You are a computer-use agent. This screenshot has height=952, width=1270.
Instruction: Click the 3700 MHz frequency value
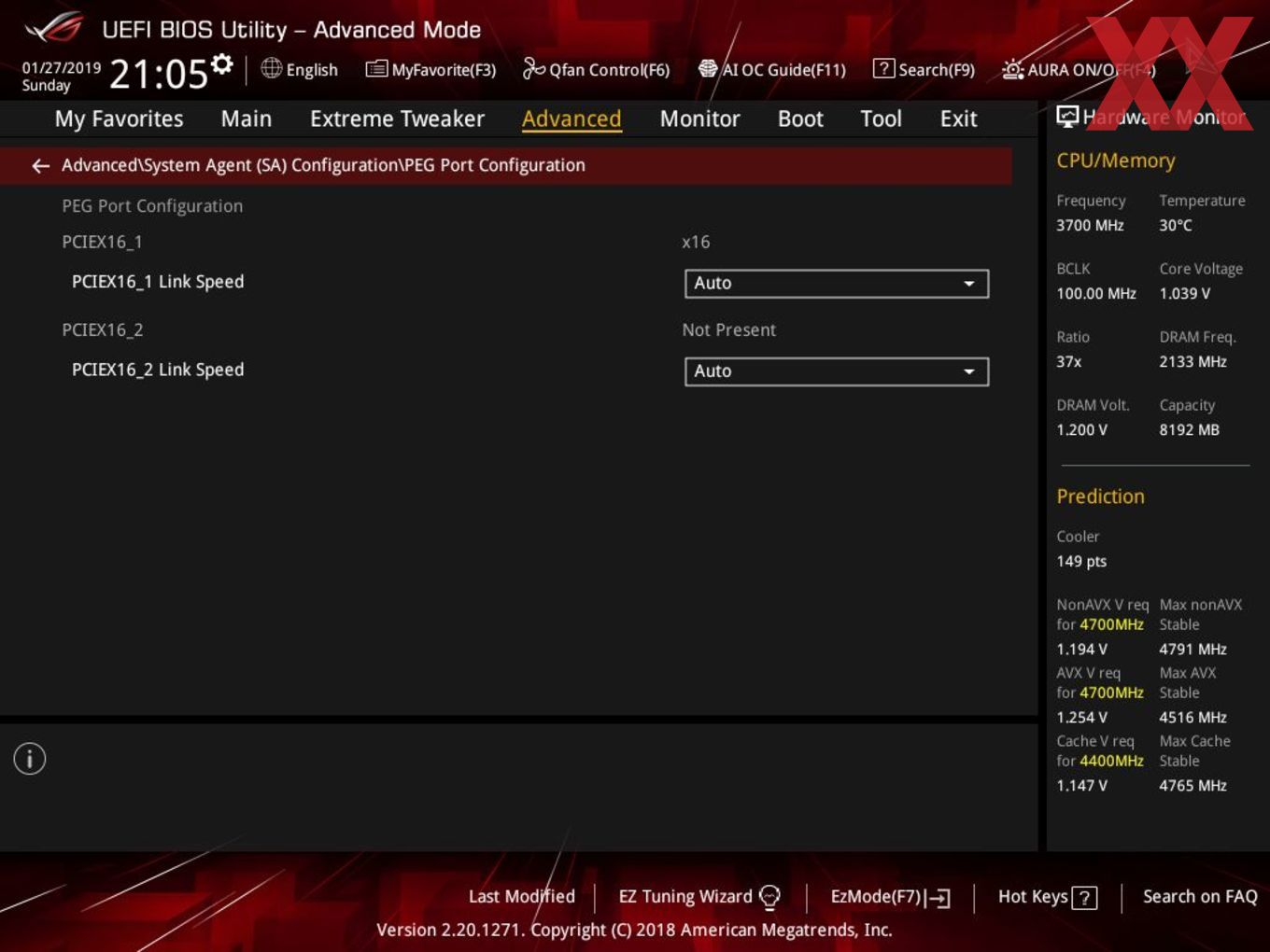coord(1090,225)
